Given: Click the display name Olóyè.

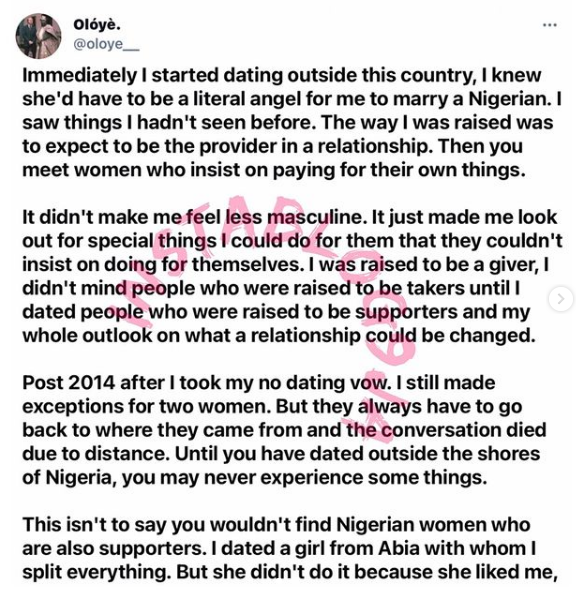Looking at the screenshot, I should tap(97, 25).
